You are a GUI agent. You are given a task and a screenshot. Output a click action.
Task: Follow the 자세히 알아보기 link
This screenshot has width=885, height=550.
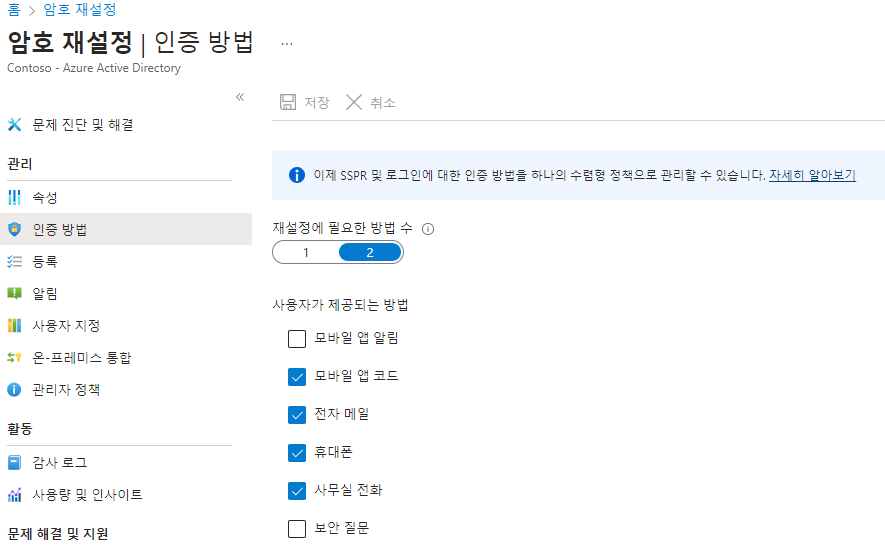pos(812,175)
